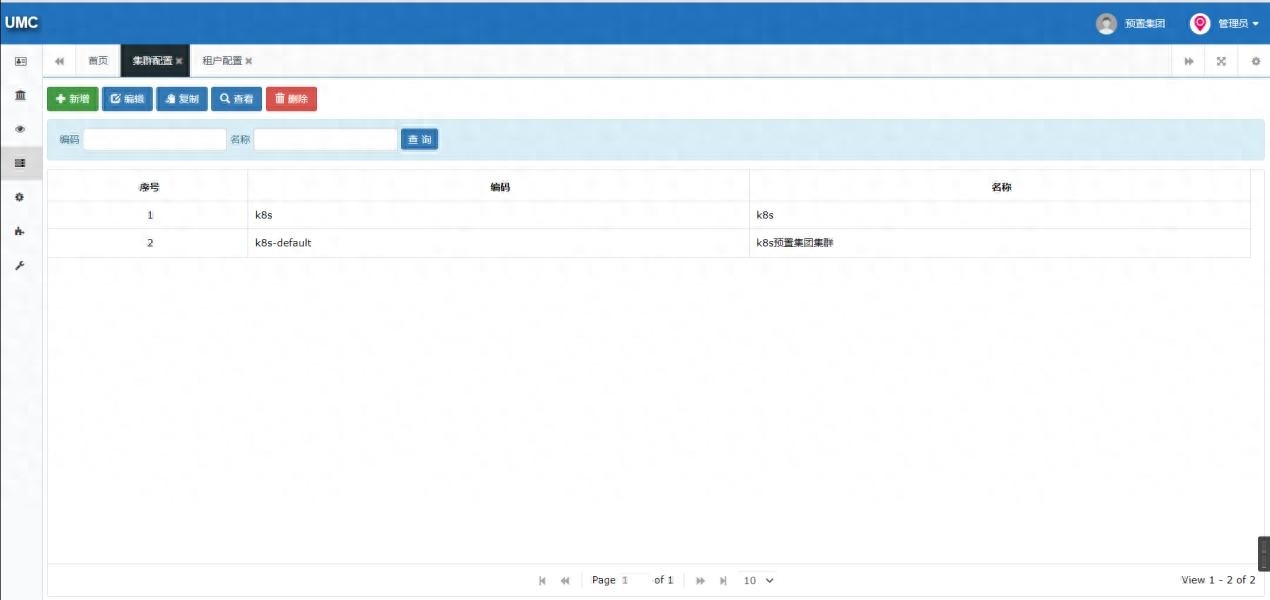1270x600 pixels.
Task: Open the bank building sidebar icon
Action: pyautogui.click(x=20, y=95)
